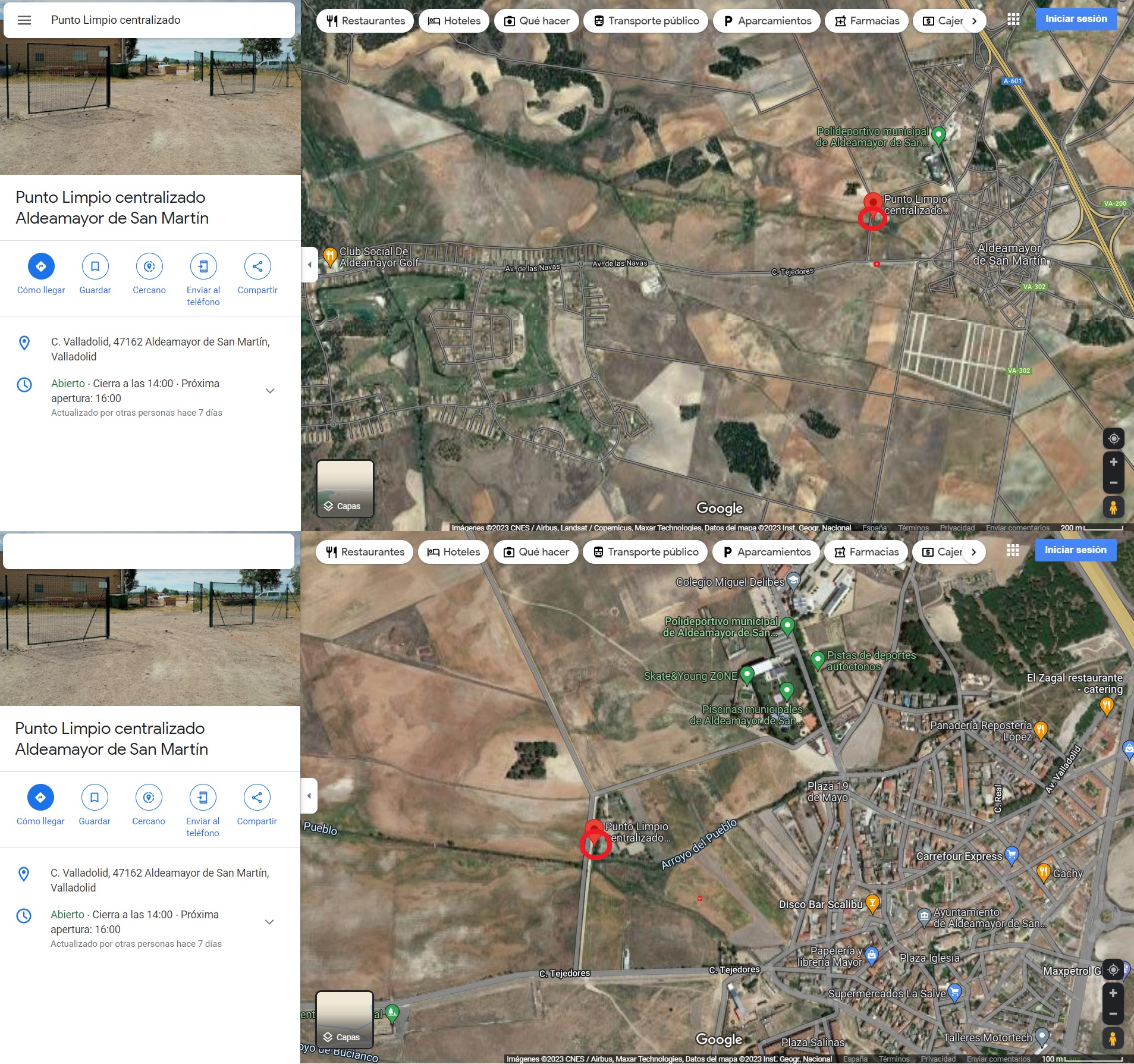Screen dimensions: 1134x1064
Task: Click Cercano nearby icon in lower panel
Action: point(149,797)
